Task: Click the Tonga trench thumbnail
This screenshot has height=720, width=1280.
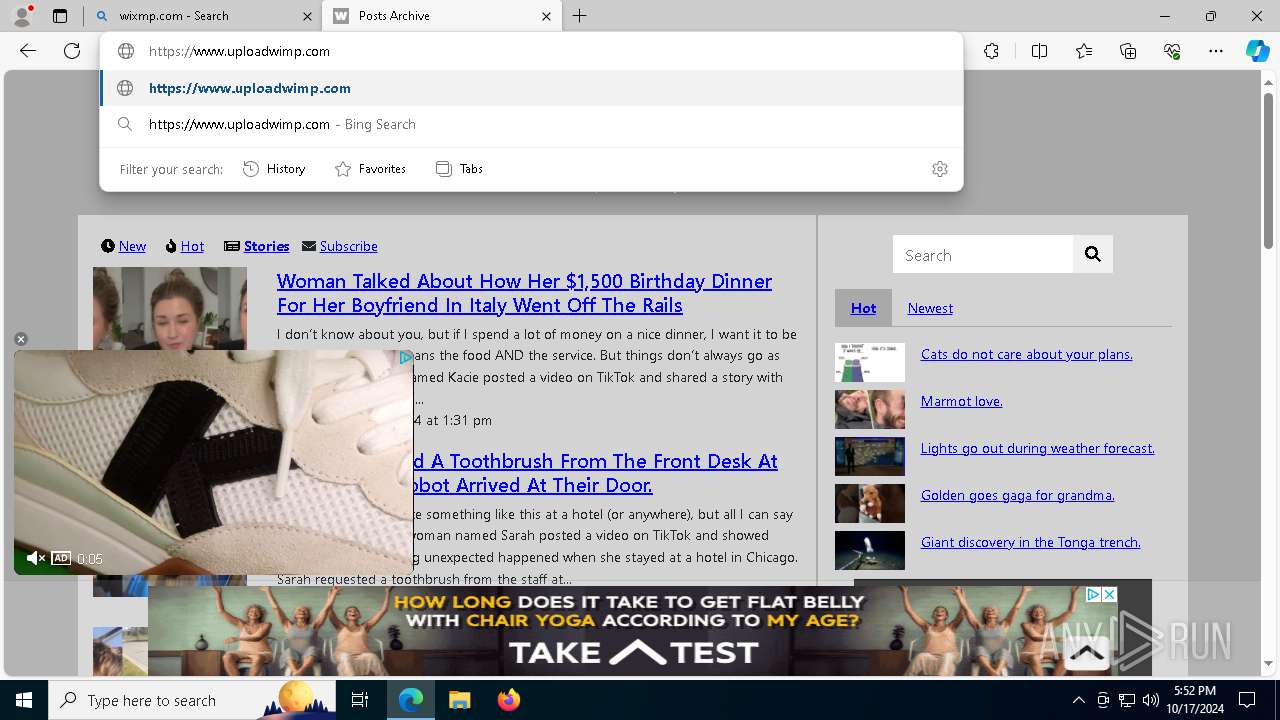Action: point(870,550)
